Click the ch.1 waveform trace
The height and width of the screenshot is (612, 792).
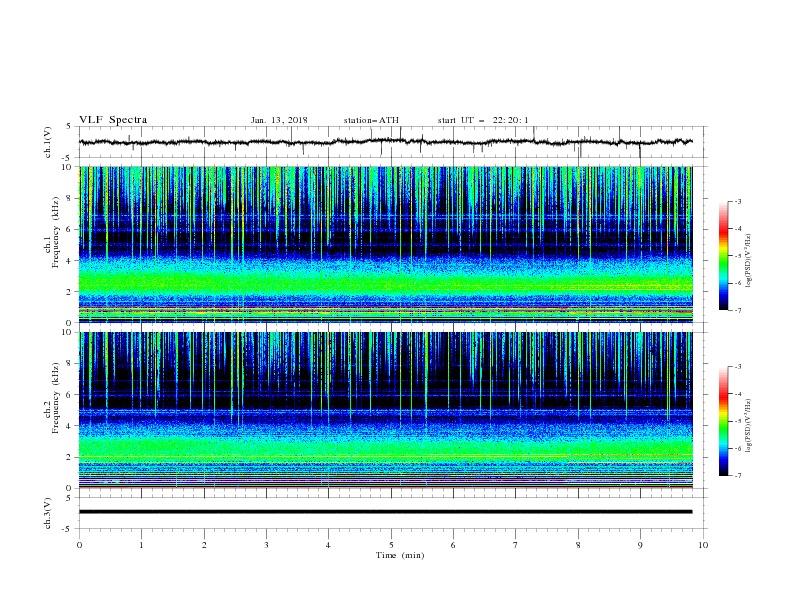coord(386,142)
